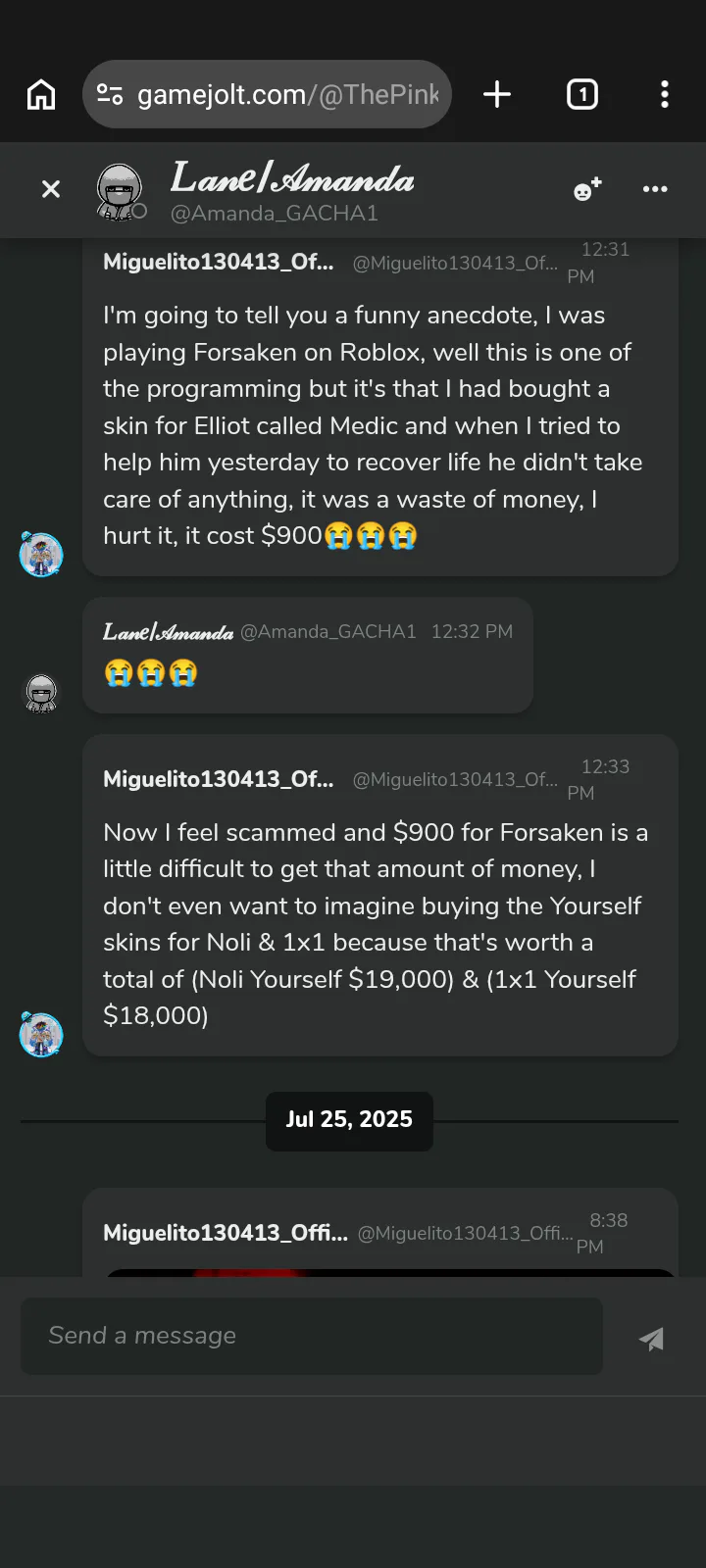The image size is (706, 1568).
Task: Open chat options ellipsis menu
Action: click(x=655, y=189)
